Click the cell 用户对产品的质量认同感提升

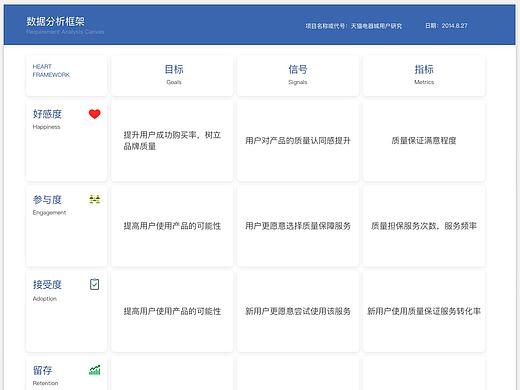[298, 140]
